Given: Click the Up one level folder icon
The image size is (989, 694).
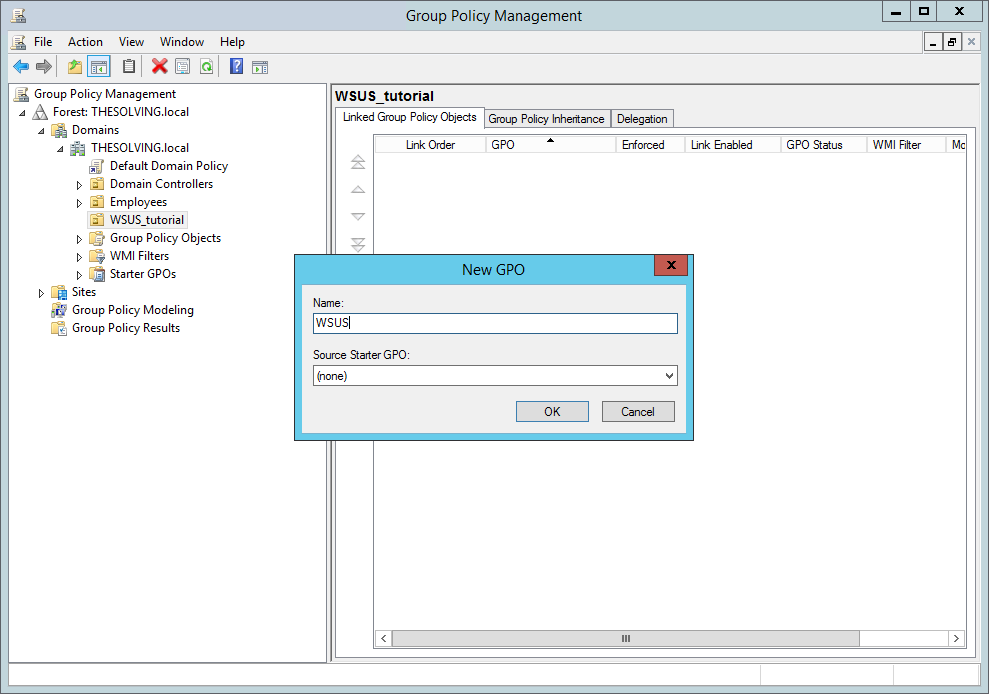Looking at the screenshot, I should click(x=75, y=66).
